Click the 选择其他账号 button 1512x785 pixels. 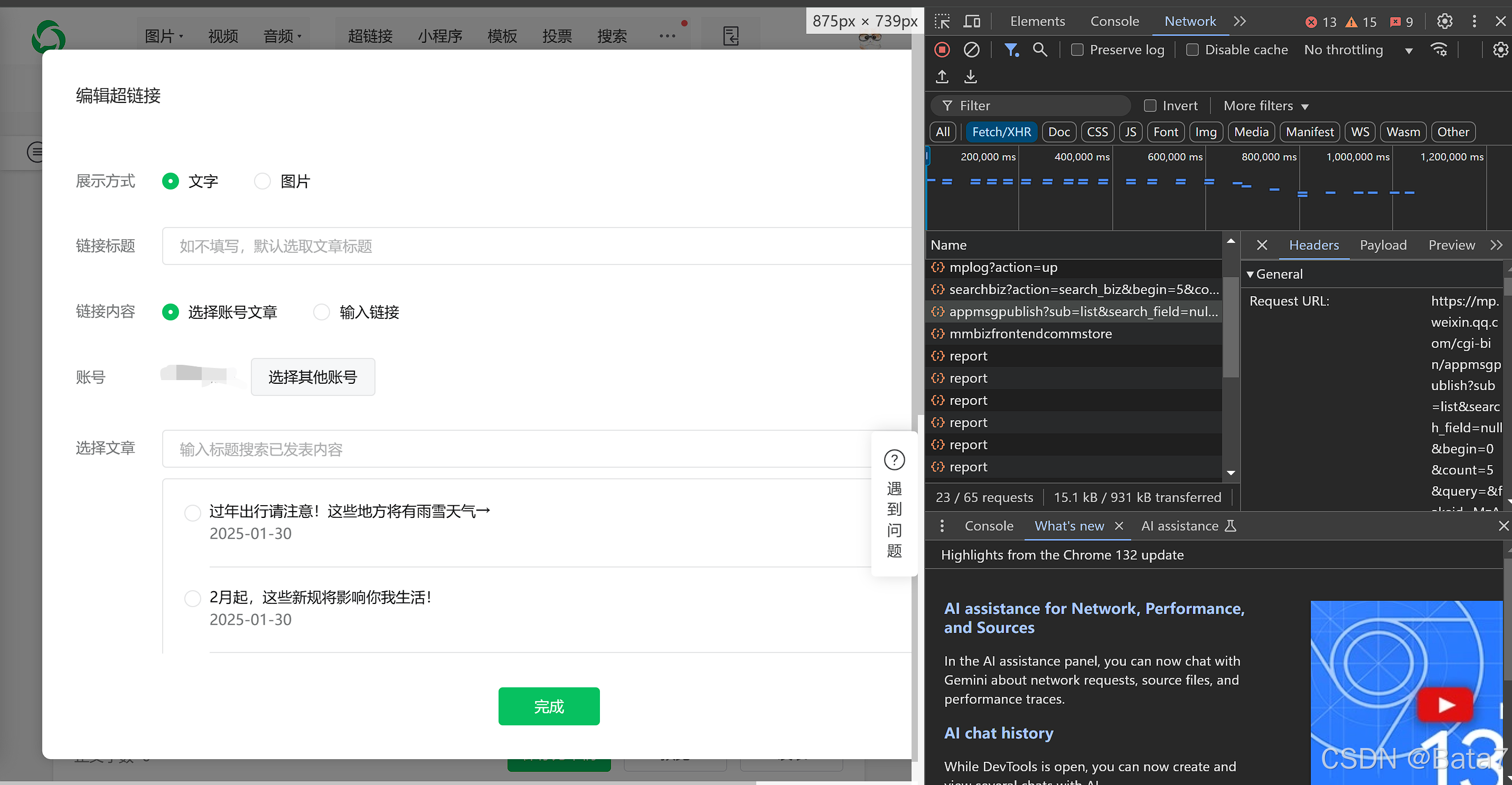(x=313, y=376)
